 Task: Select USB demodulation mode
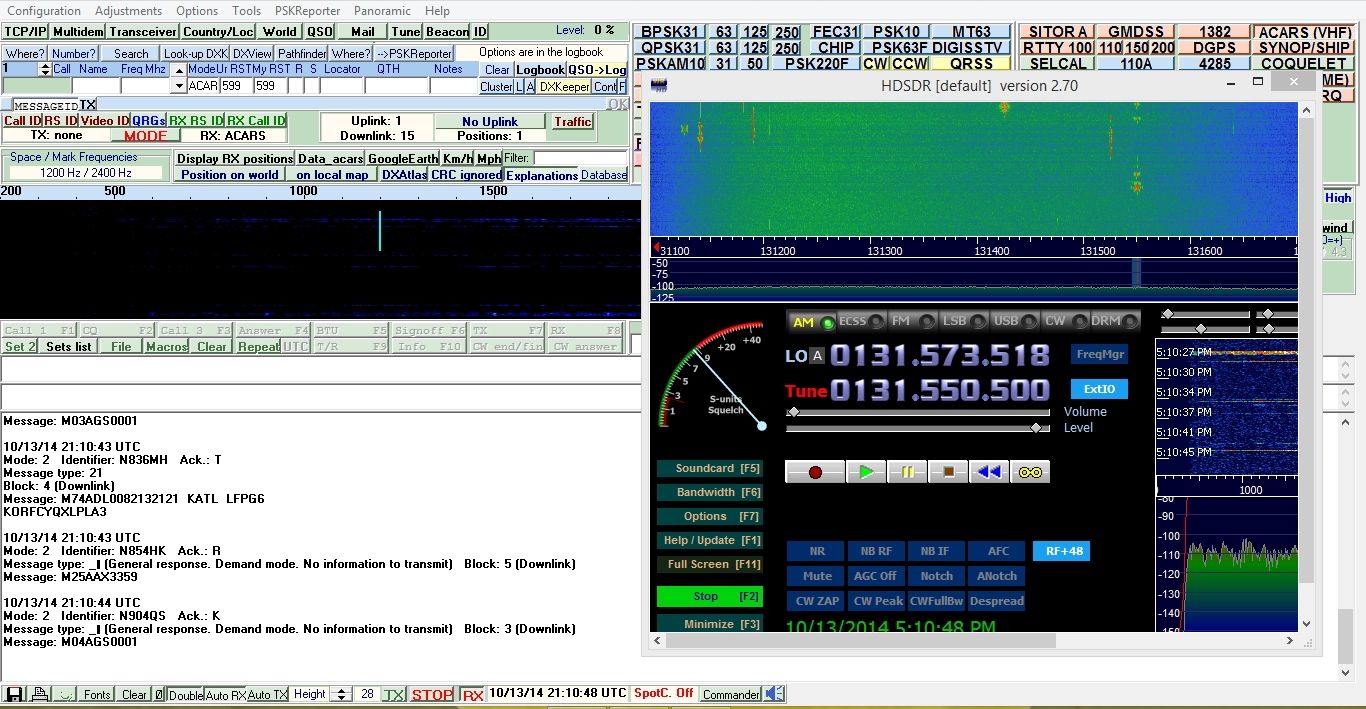(1014, 322)
